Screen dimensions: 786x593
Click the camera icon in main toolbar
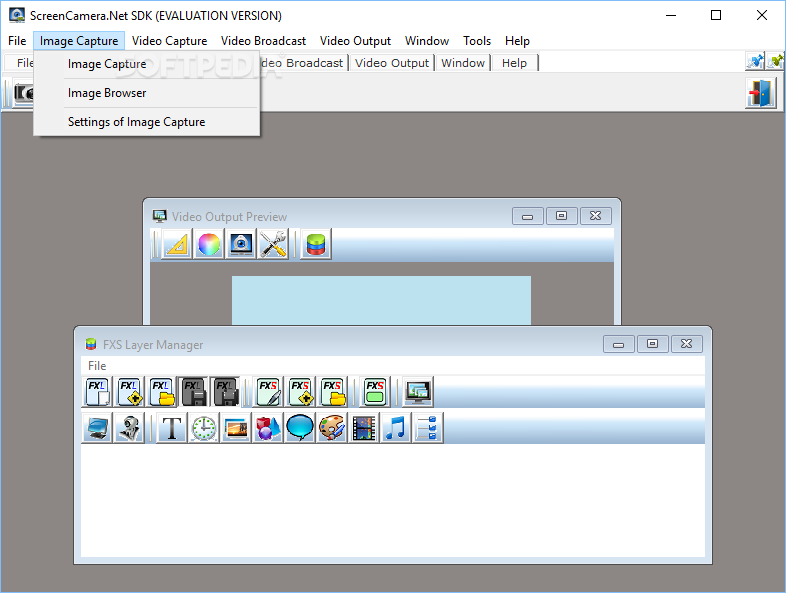(24, 92)
